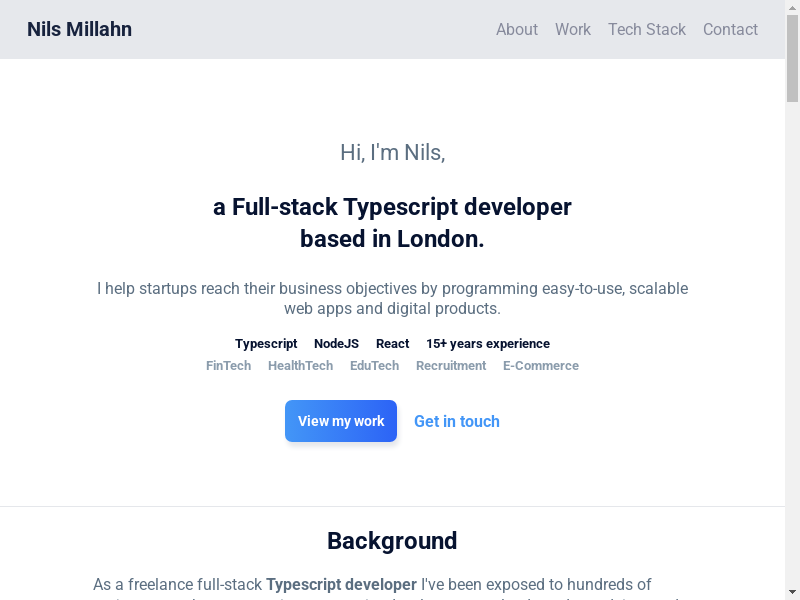Click the Nils Millahn site title
This screenshot has width=800, height=600.
pos(79,29)
